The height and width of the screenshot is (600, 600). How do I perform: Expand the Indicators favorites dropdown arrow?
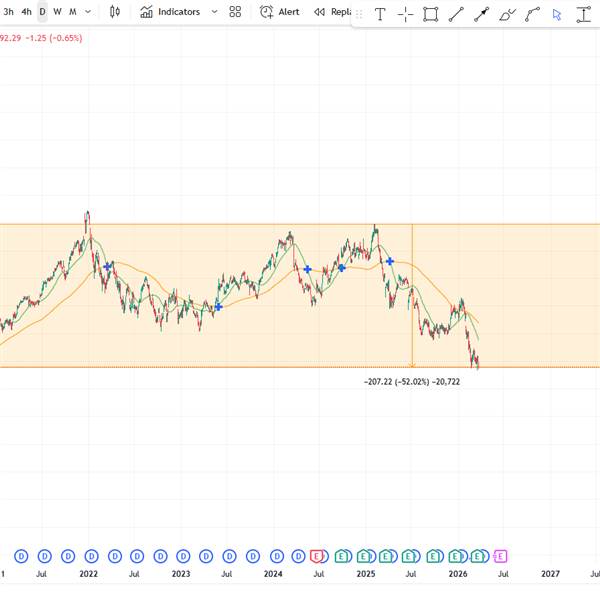click(215, 12)
